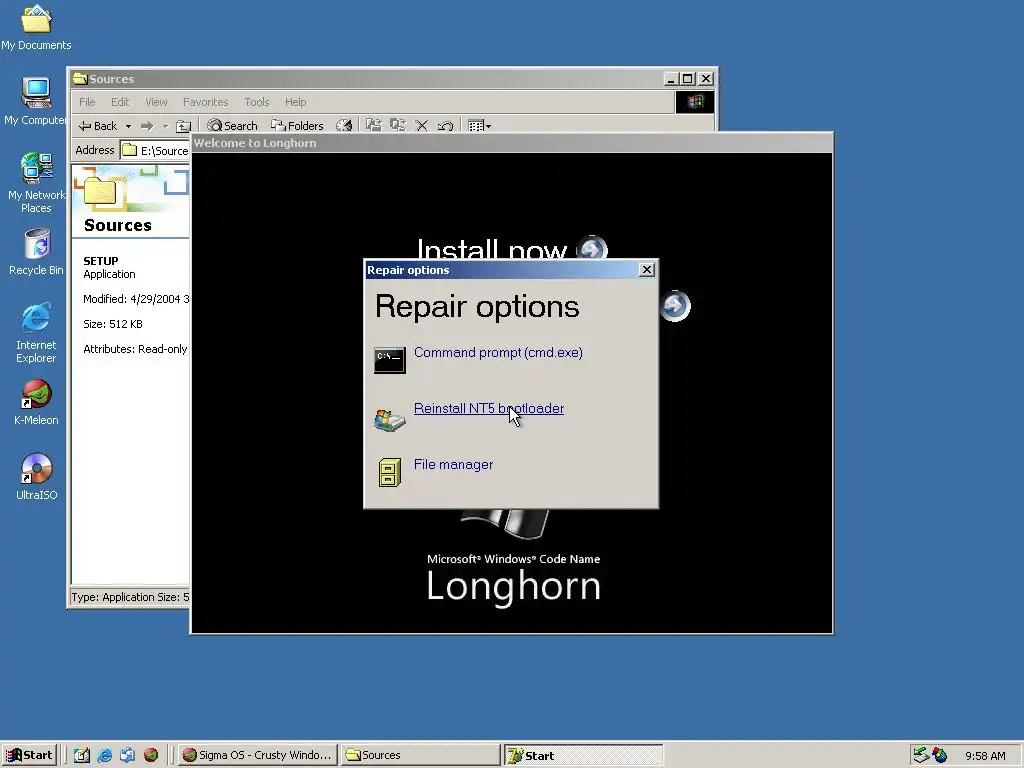The height and width of the screenshot is (768, 1024).
Task: Click Windows flag throbber in Sources window
Action: coord(695,102)
